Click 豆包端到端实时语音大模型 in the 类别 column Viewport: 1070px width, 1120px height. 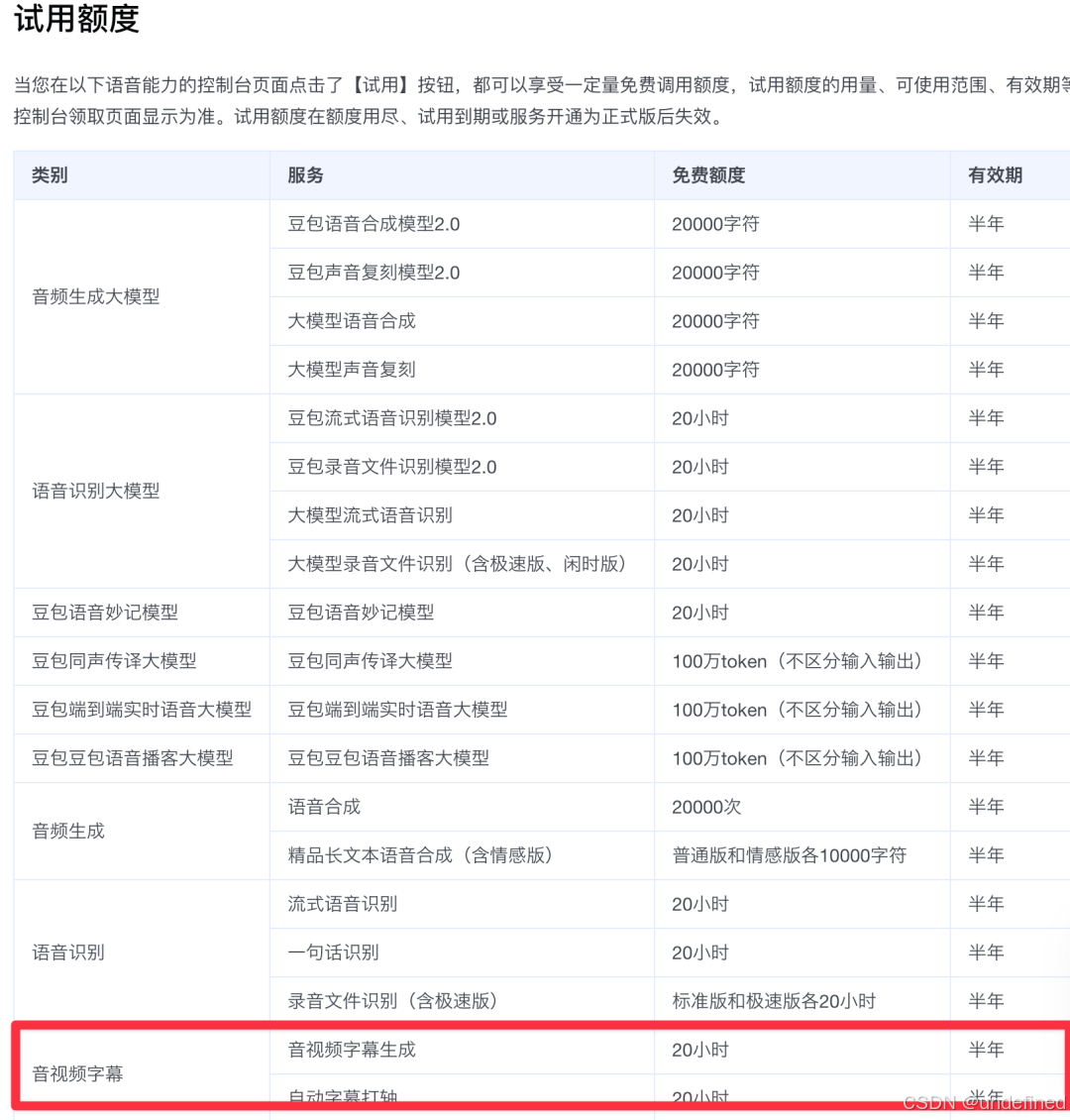[142, 710]
